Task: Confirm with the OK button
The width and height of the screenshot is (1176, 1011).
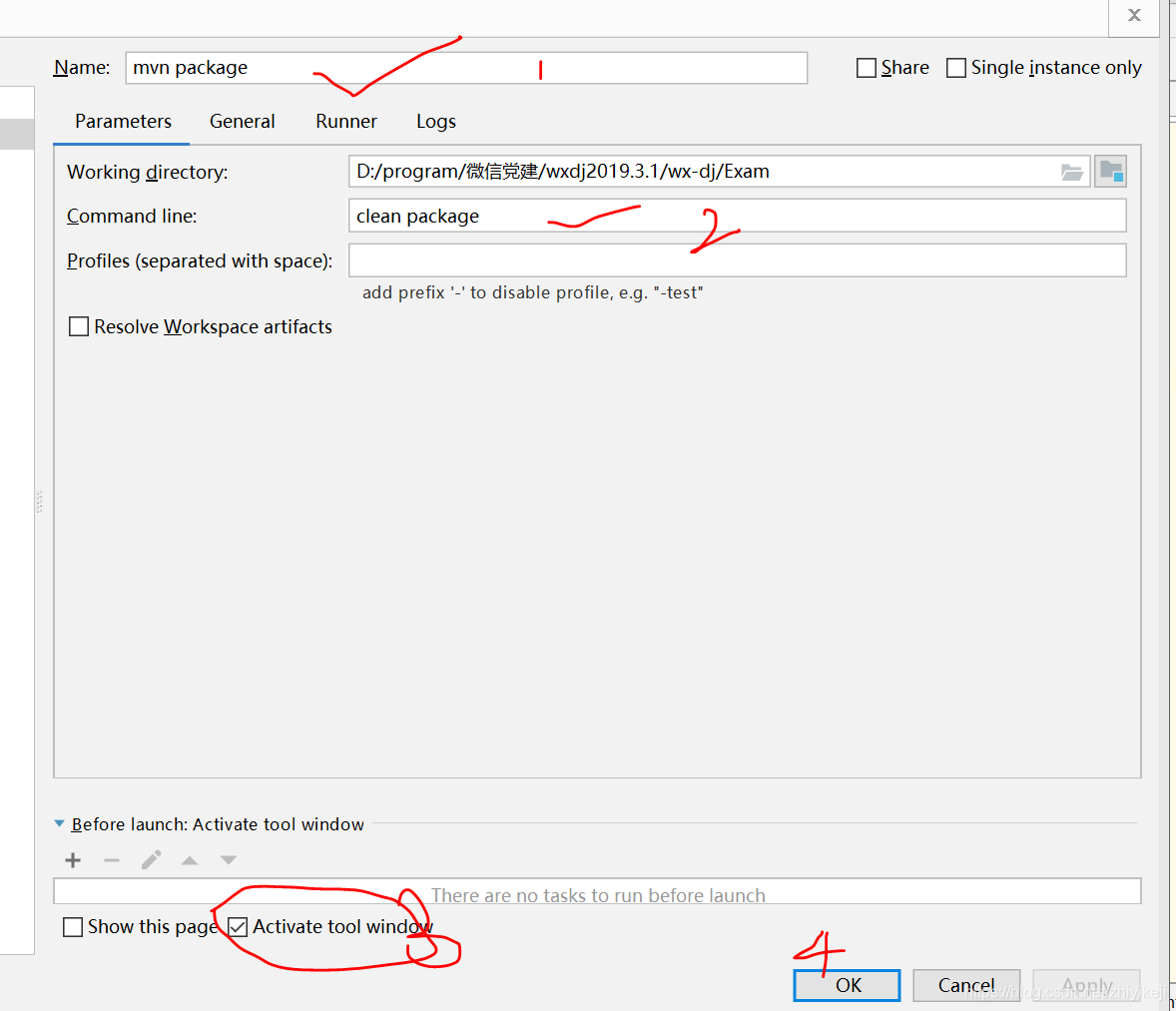Action: click(x=848, y=985)
